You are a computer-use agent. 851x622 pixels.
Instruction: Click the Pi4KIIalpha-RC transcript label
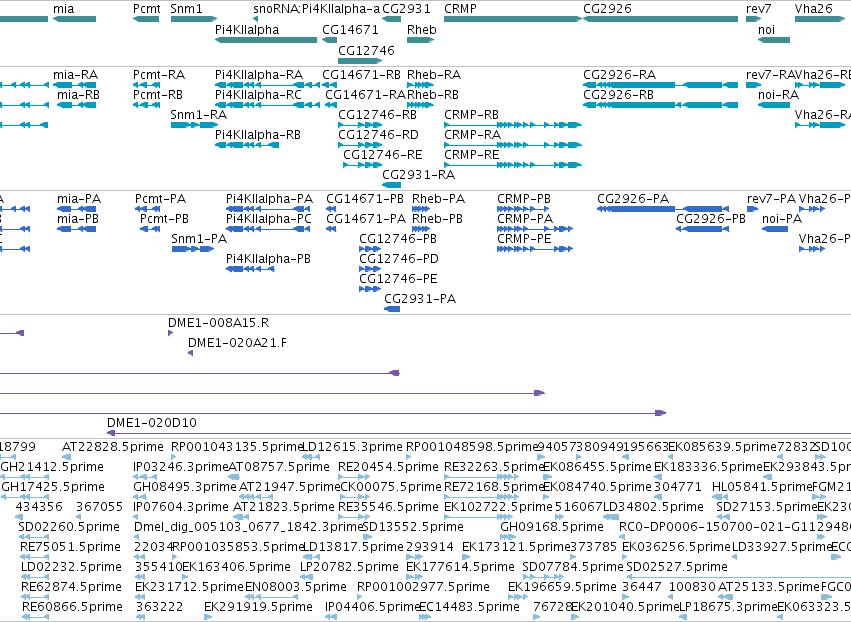tap(258, 94)
